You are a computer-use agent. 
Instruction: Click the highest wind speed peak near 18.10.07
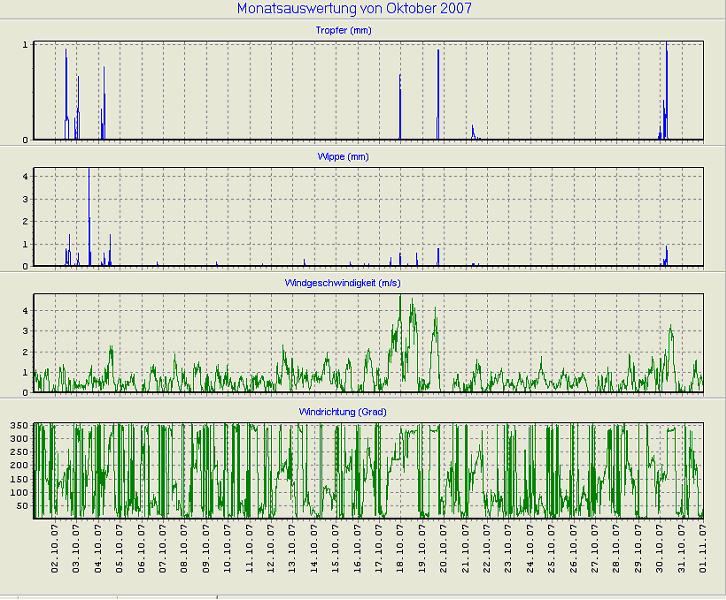400,297
